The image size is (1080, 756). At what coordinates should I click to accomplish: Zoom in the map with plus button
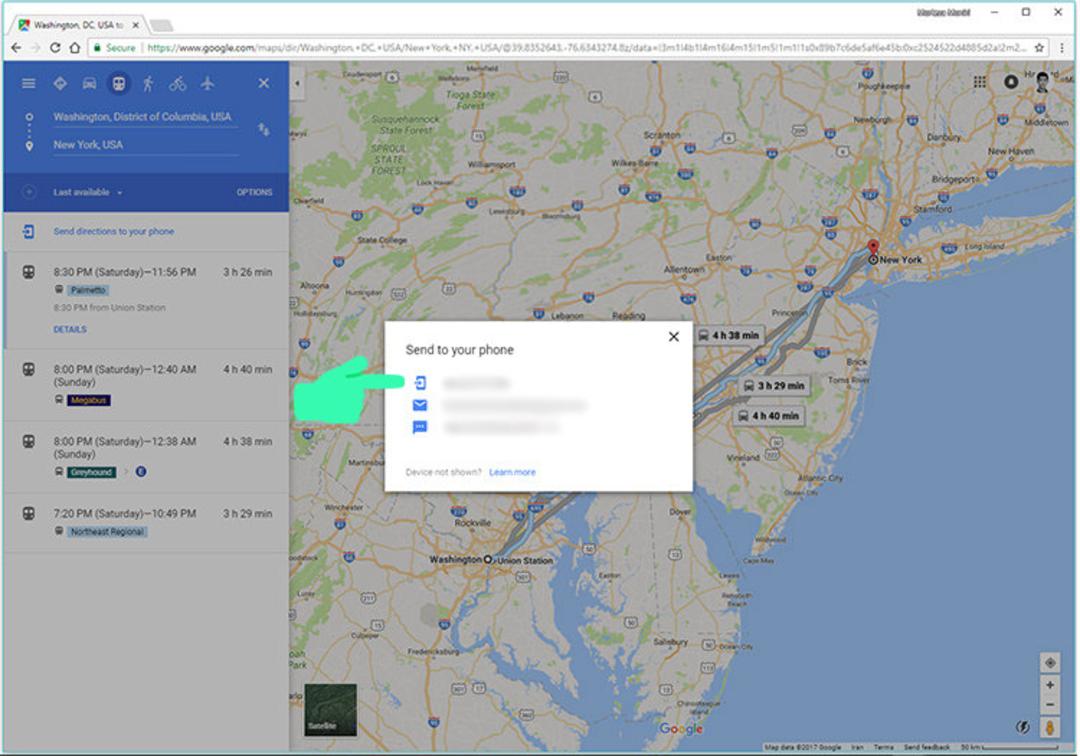pyautogui.click(x=1050, y=685)
